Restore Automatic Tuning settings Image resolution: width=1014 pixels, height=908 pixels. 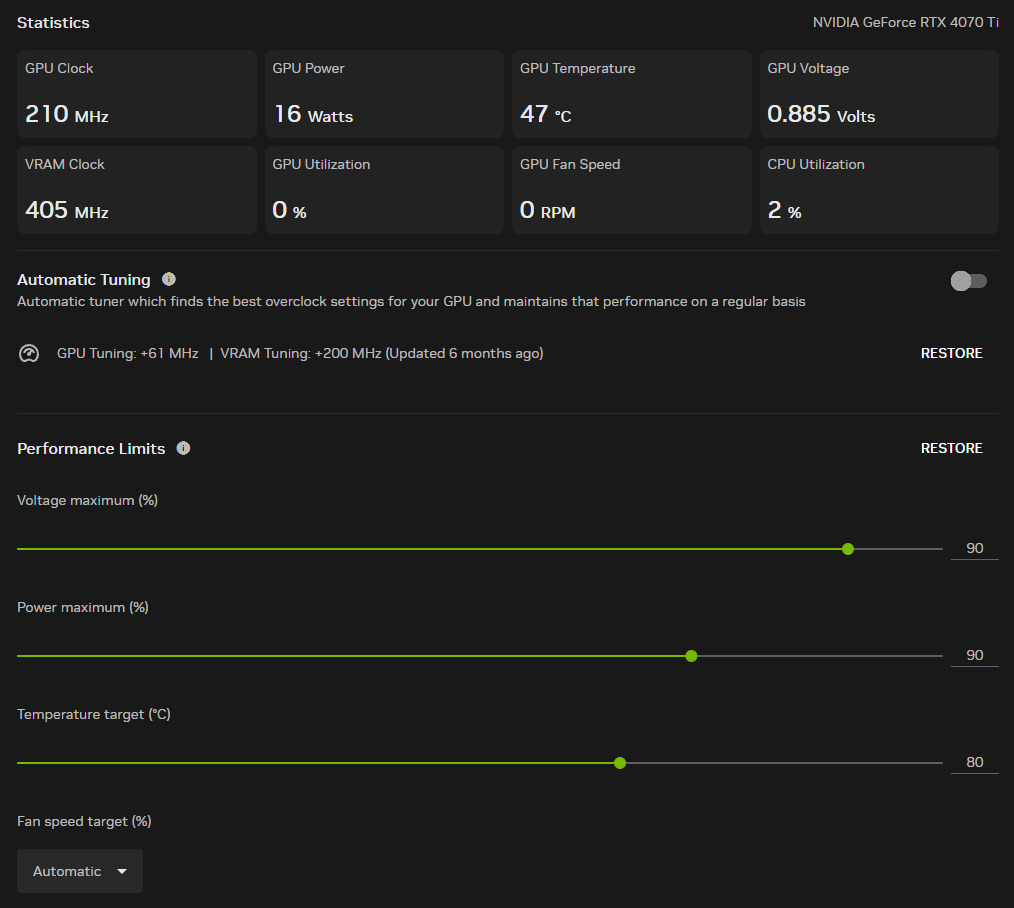click(x=951, y=353)
